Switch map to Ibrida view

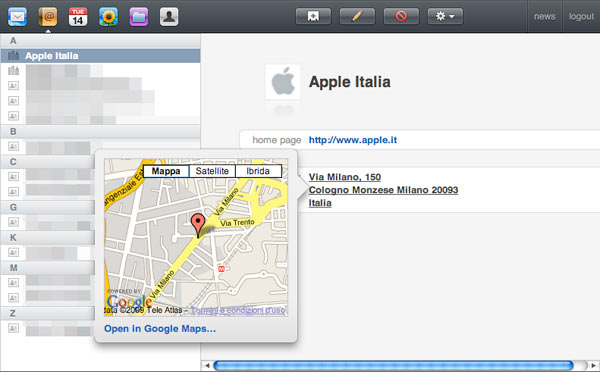pos(258,171)
